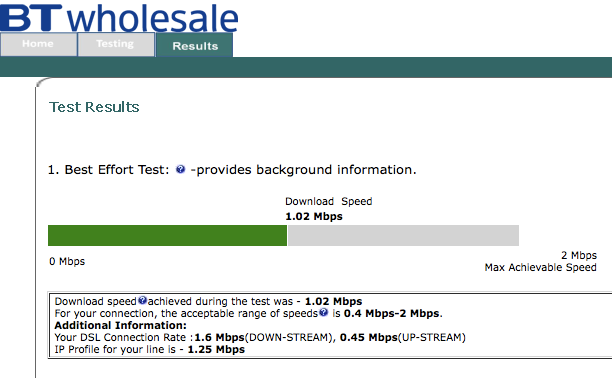Click the grey unfilled portion of speed bar
The height and width of the screenshot is (378, 612).
tap(403, 235)
